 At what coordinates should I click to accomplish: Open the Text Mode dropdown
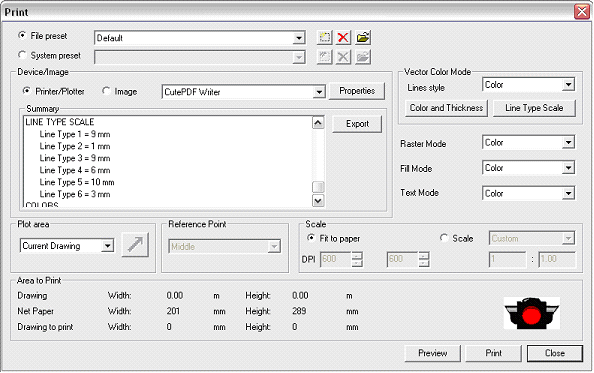point(568,194)
